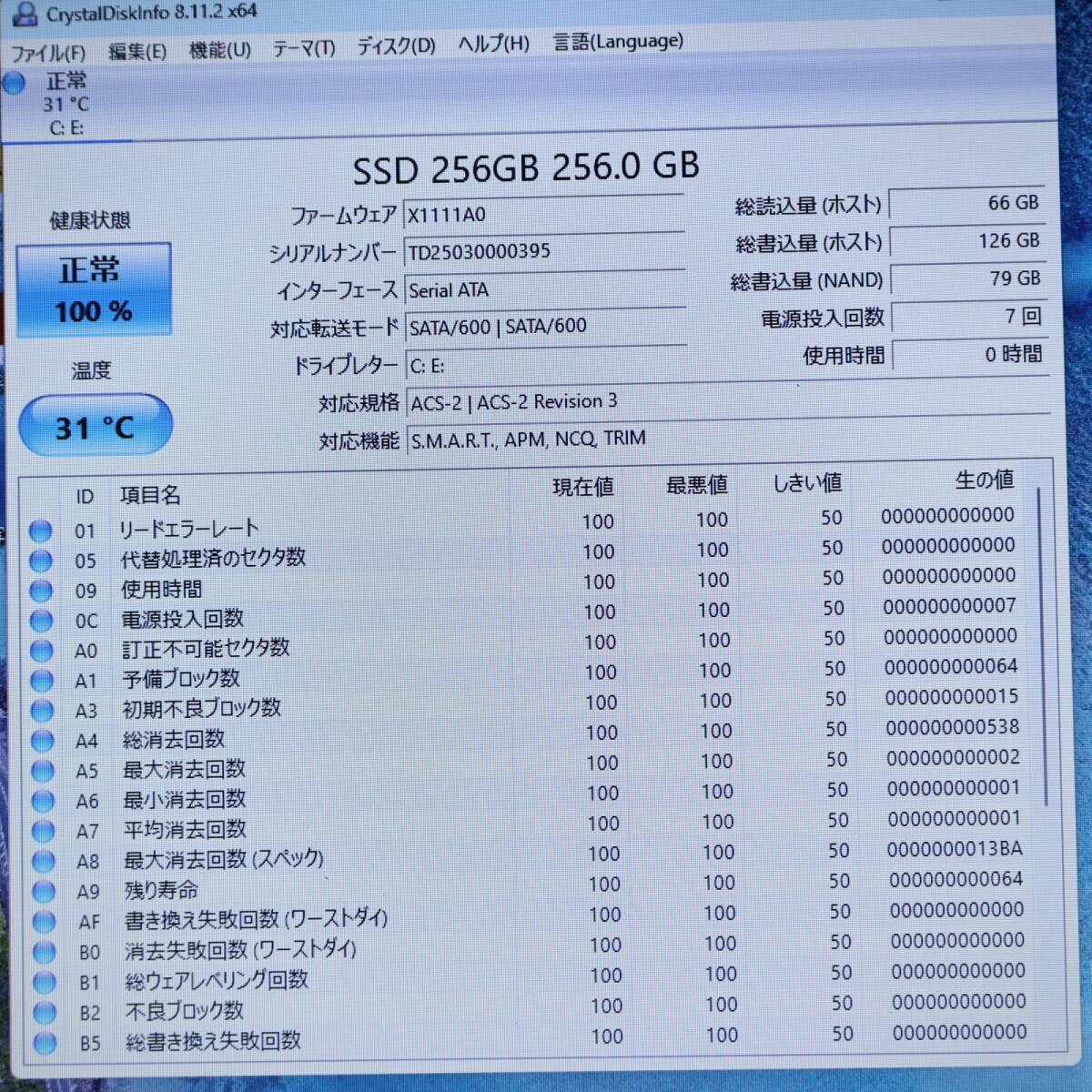The width and height of the screenshot is (1092, 1092).
Task: Click status icon for B0 消去失敗回数 row
Action: click(44, 952)
